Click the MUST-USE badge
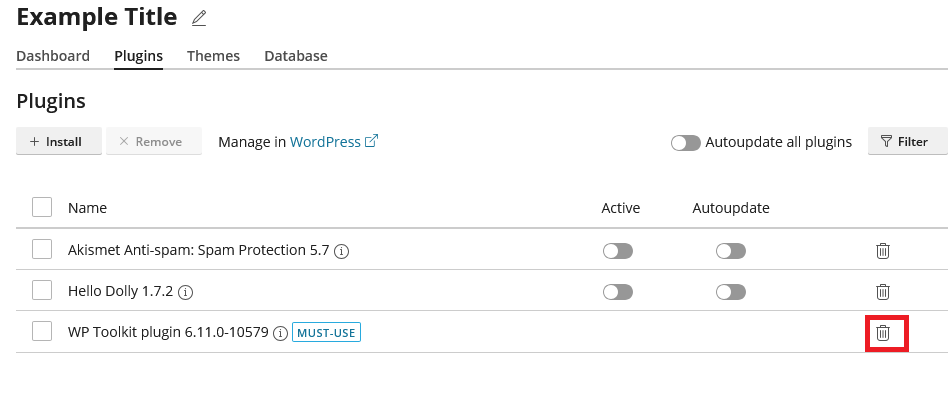This screenshot has height=393, width=948. point(326,333)
